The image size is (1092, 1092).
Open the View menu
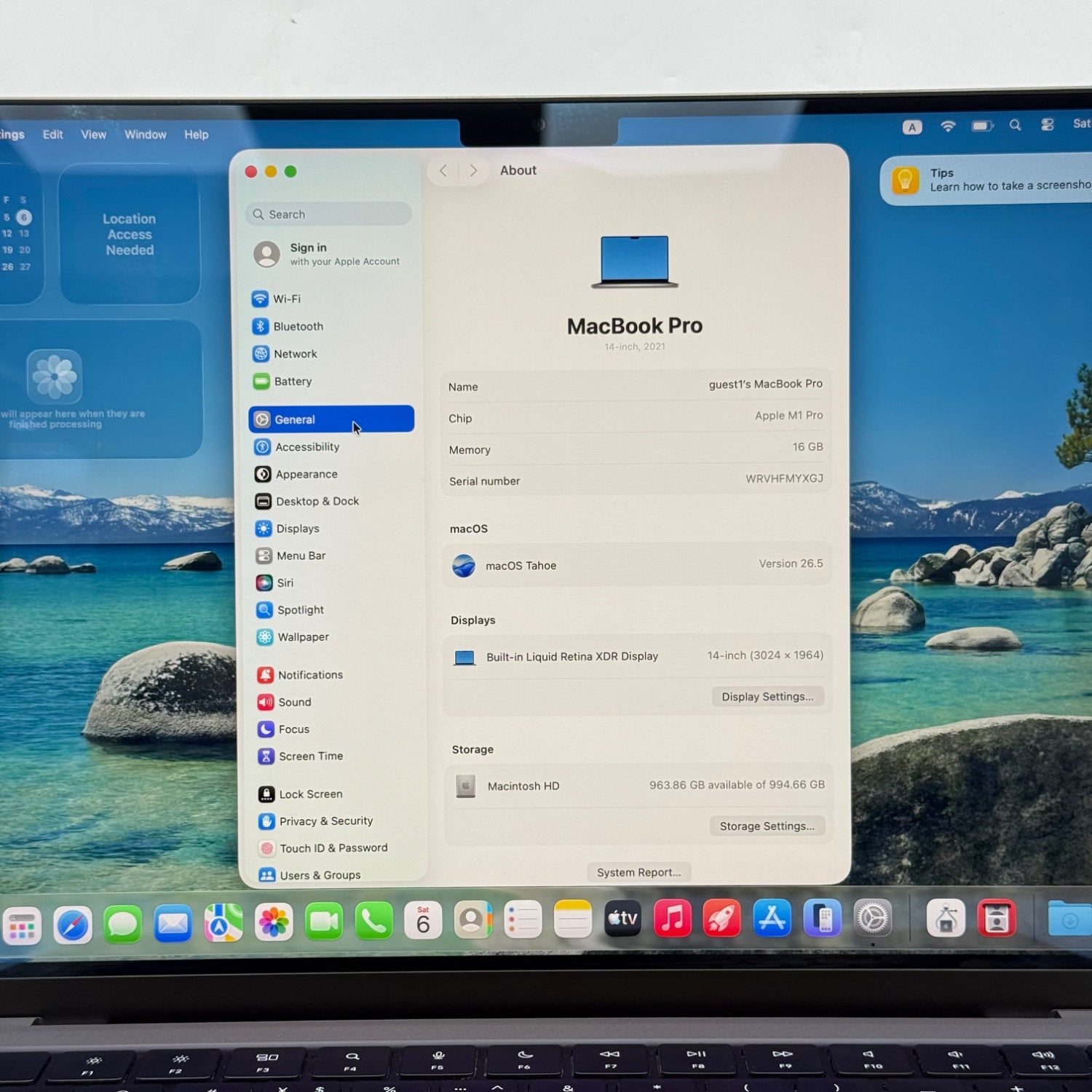coord(93,135)
